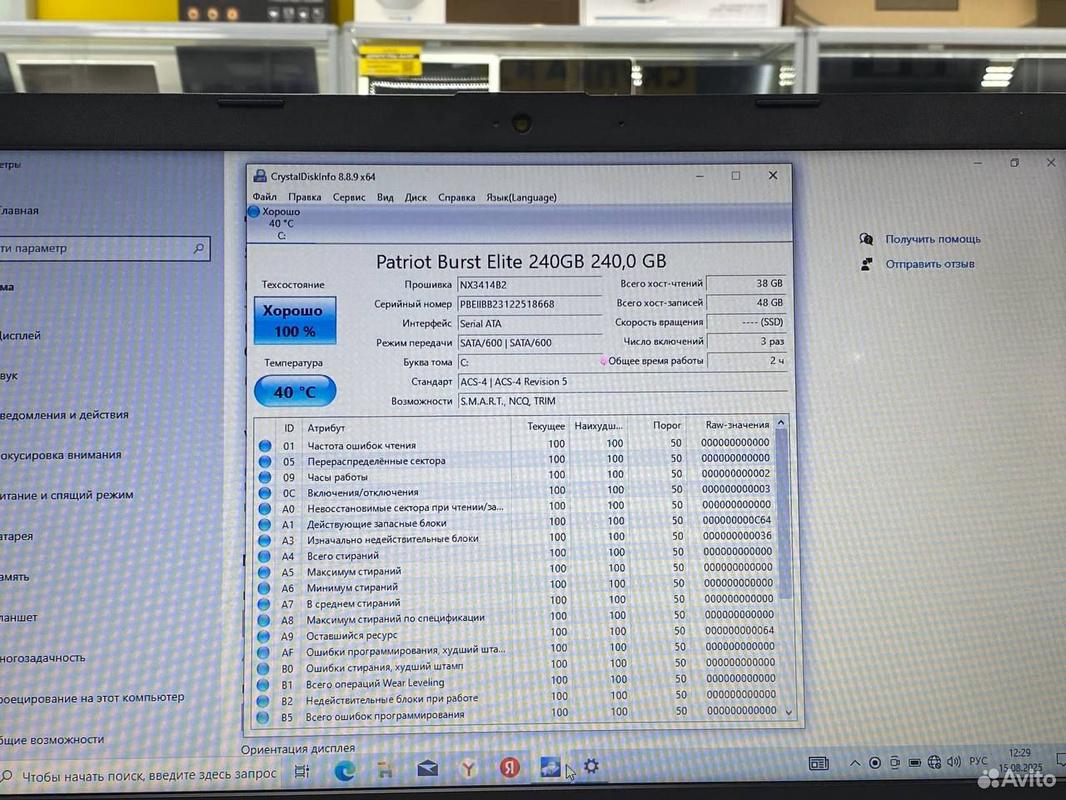Select the Оставшийся ресурс row

tap(515, 633)
